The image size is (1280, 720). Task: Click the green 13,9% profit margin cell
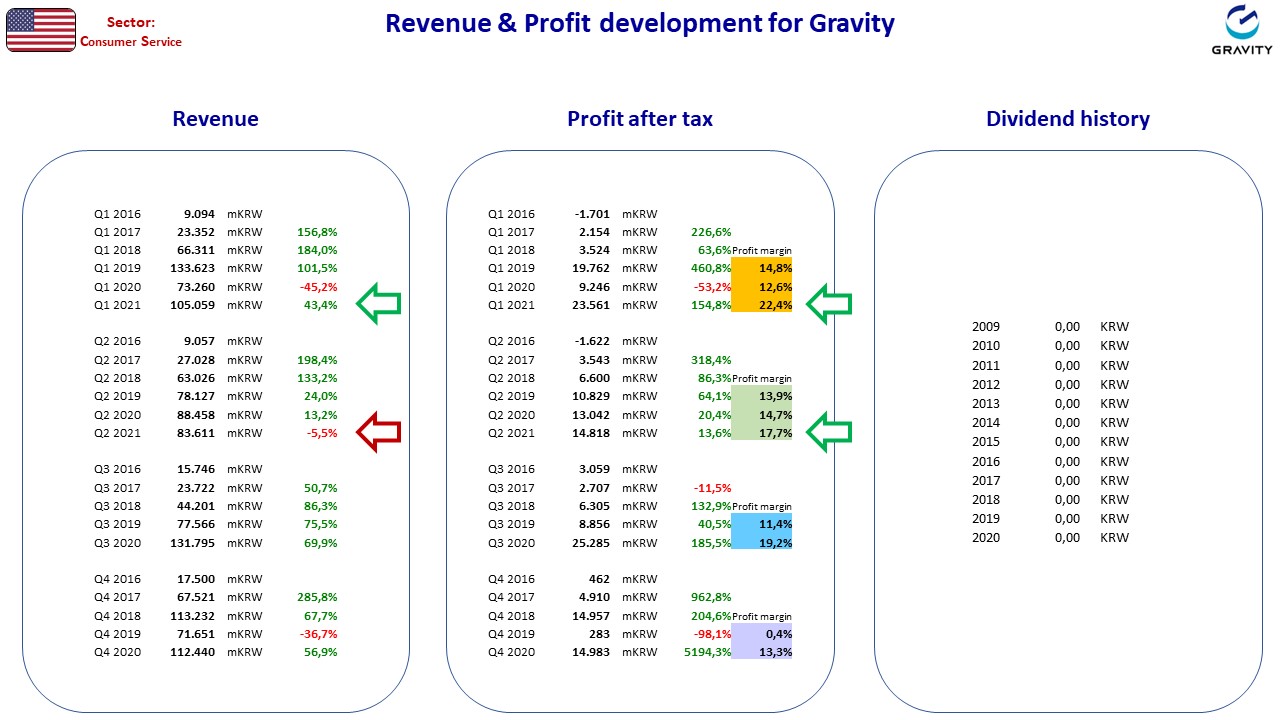coord(762,396)
